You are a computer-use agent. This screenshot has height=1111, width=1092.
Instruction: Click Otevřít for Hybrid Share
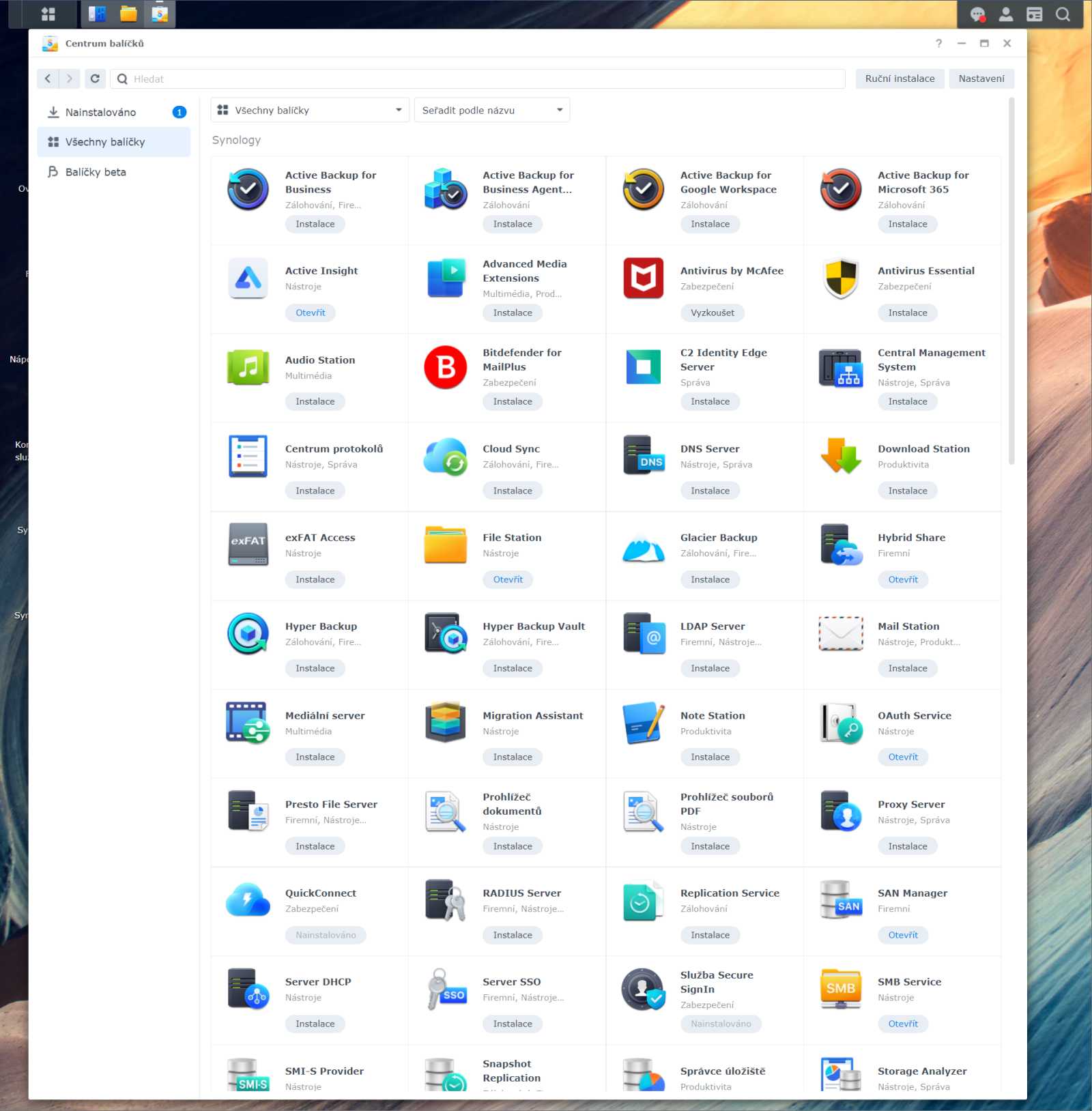point(903,579)
